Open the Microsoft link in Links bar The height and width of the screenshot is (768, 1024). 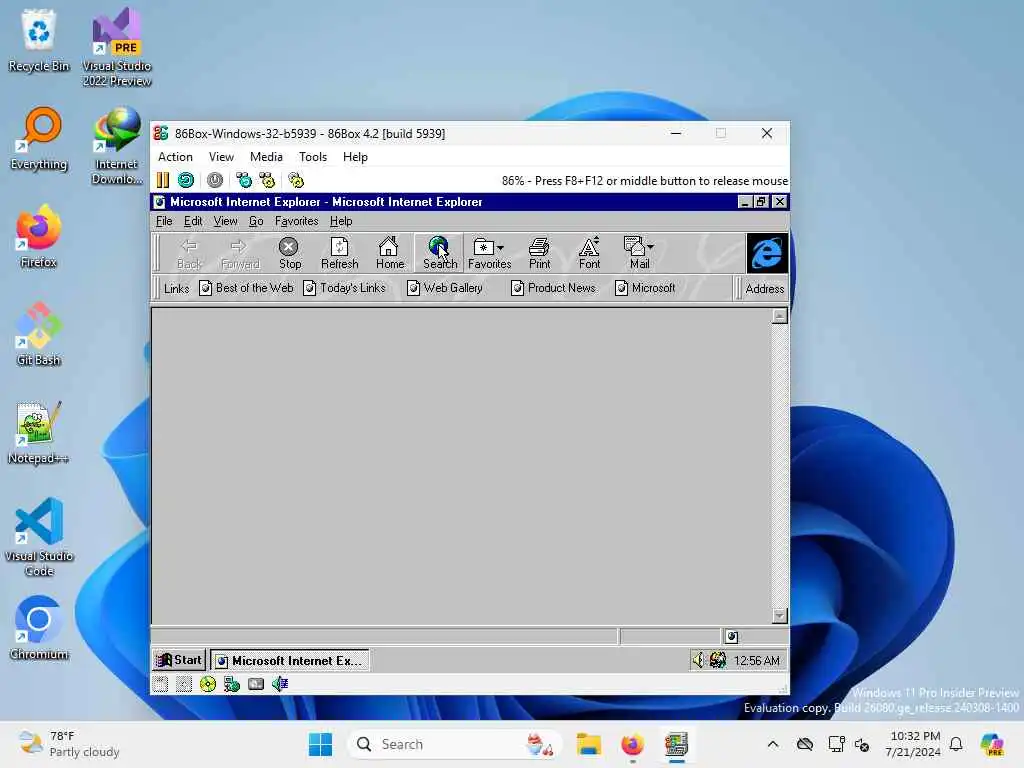tap(645, 288)
